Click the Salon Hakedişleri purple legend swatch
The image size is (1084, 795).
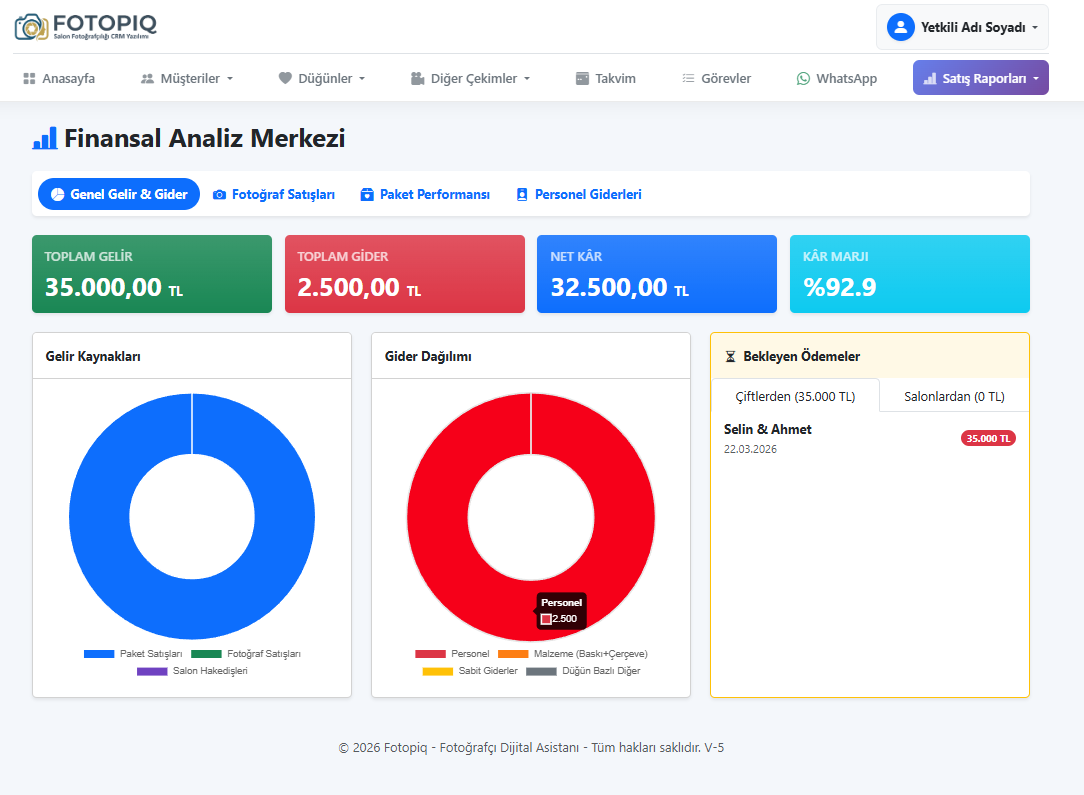(x=152, y=671)
